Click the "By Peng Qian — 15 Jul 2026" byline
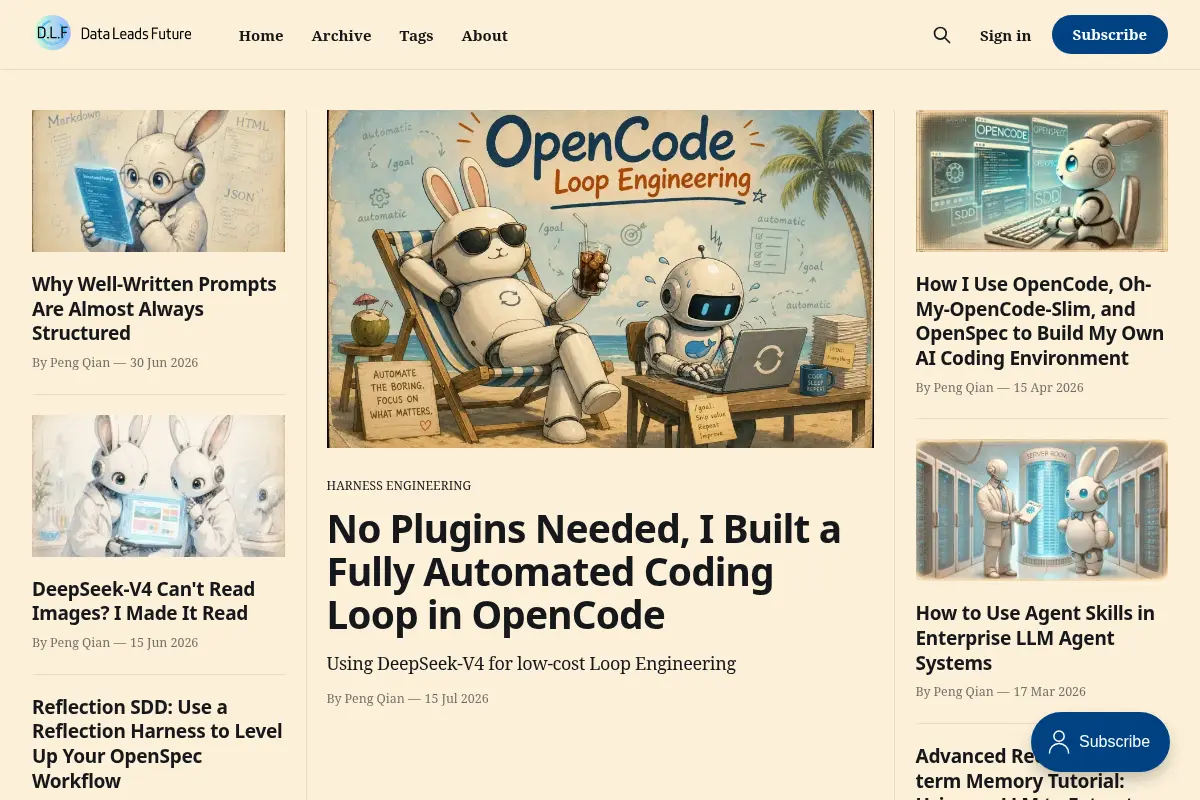1200x800 pixels. pos(408,698)
